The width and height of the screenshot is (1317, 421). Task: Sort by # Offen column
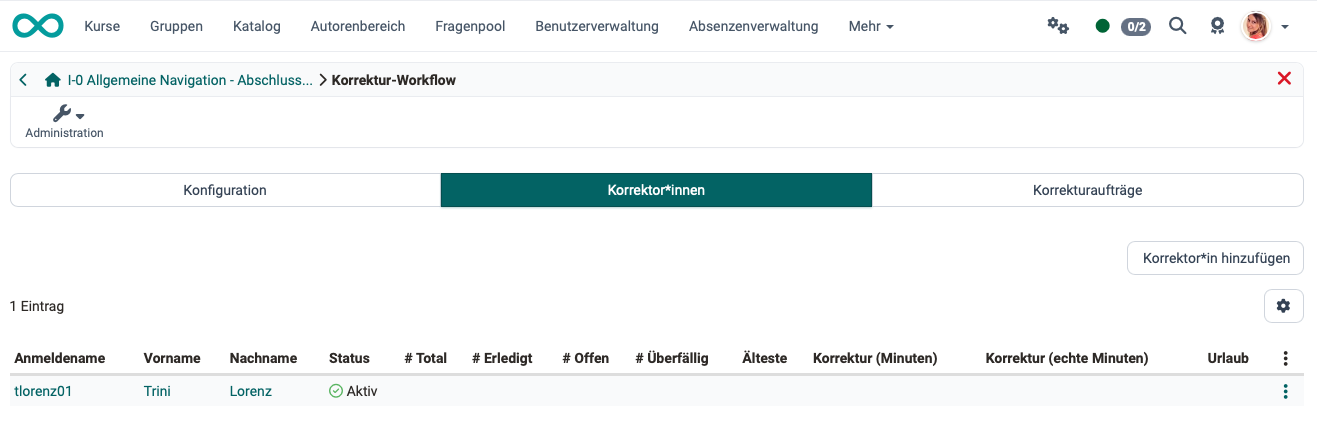pos(585,358)
